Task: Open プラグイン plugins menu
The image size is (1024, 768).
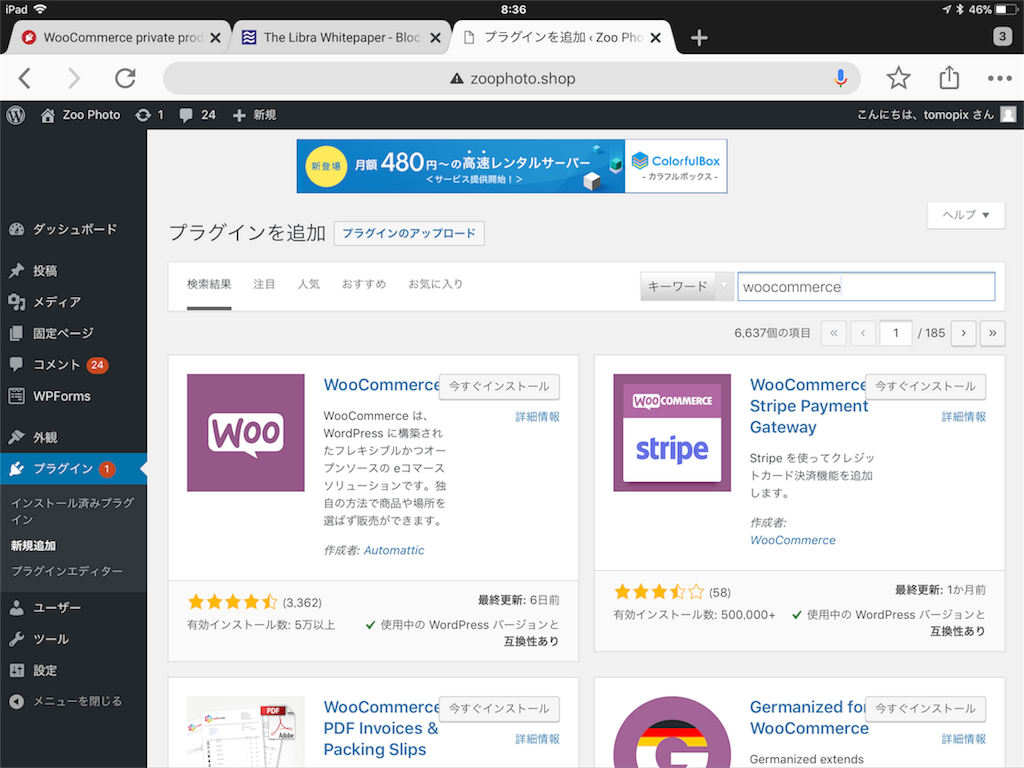Action: coord(73,468)
